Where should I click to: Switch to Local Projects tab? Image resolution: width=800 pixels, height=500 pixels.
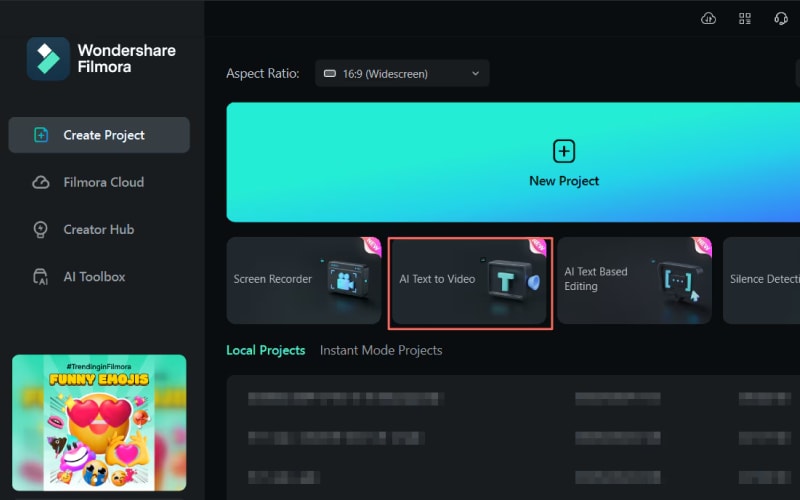click(x=266, y=351)
